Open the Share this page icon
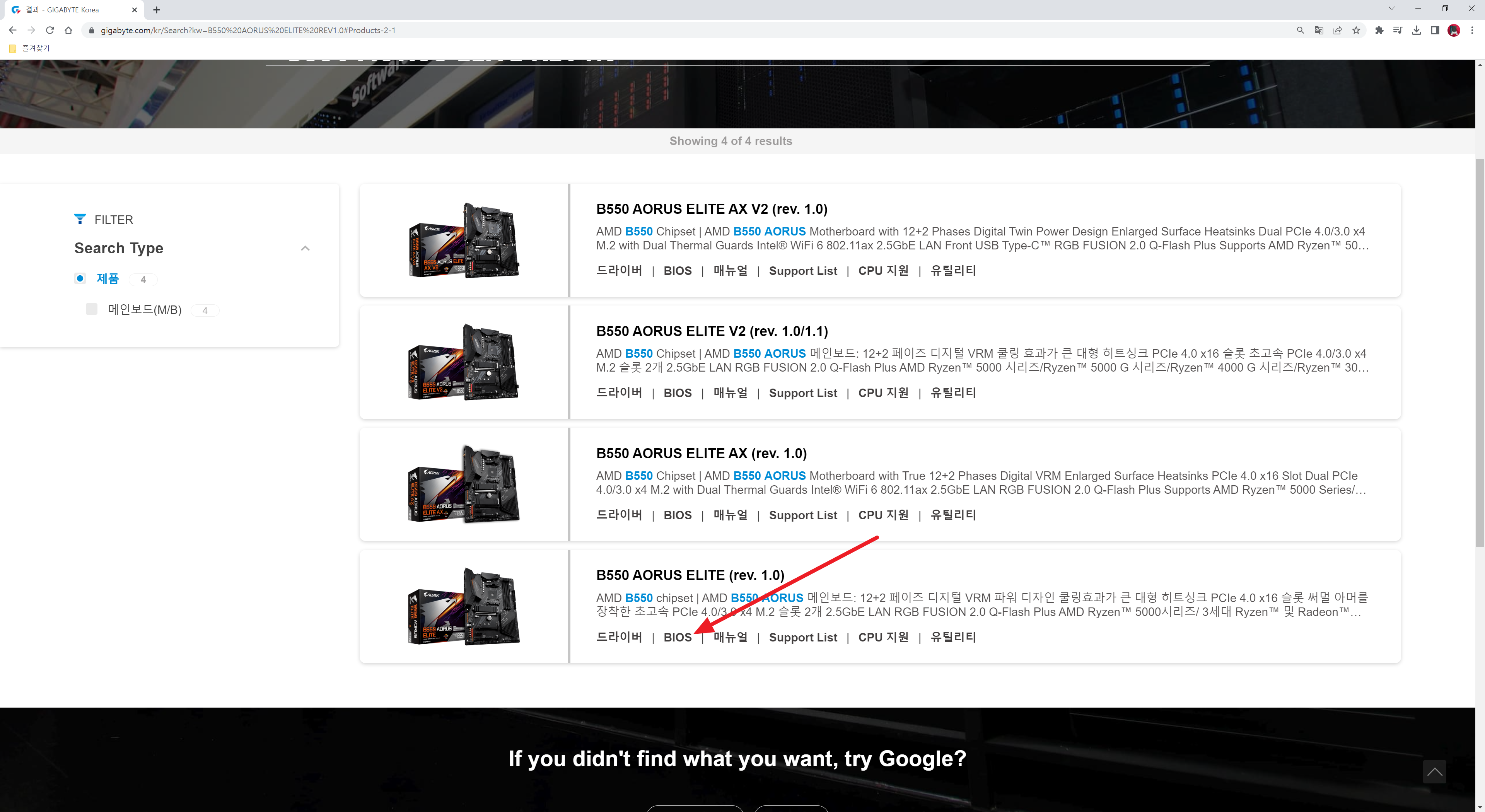Screen dimensions: 1485x812 coord(1337,31)
